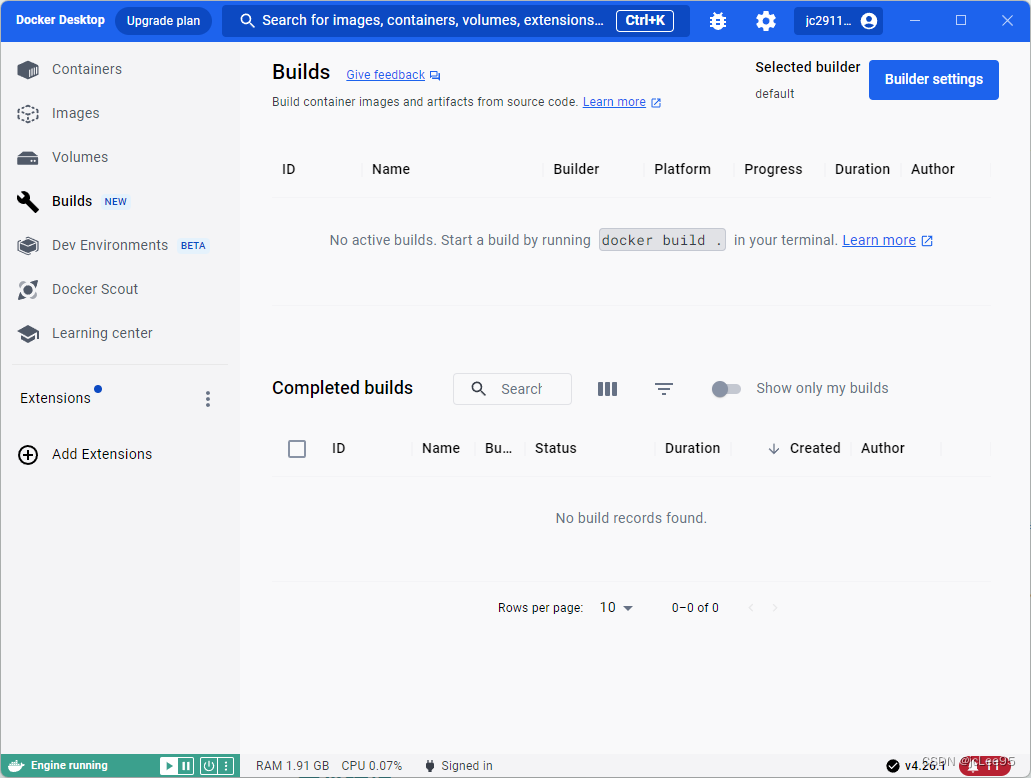Click the Completed builds heading
The height and width of the screenshot is (778, 1031).
point(343,388)
